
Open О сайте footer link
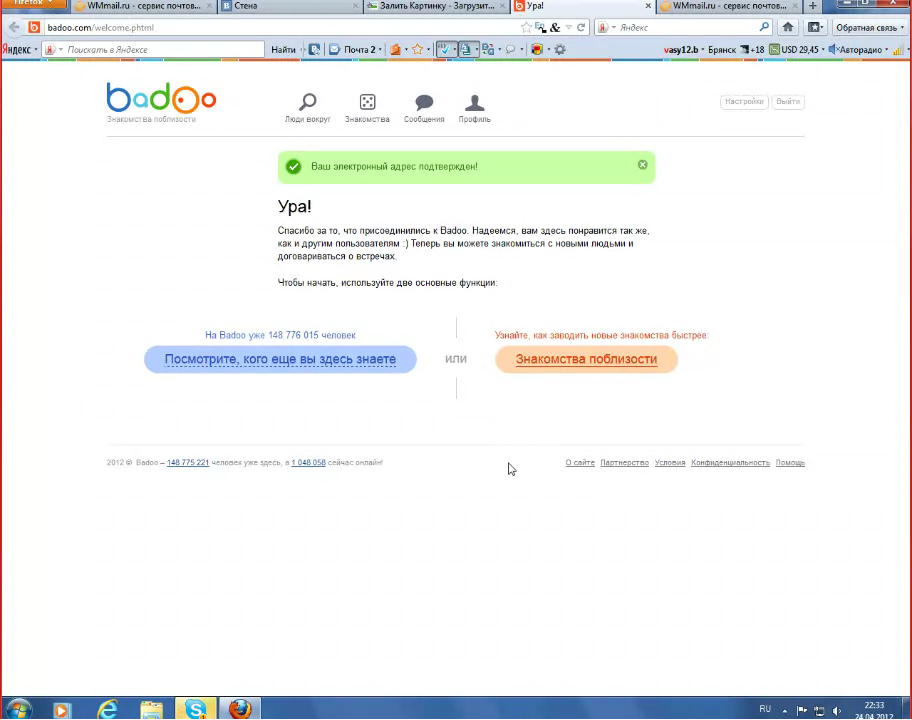pos(580,462)
